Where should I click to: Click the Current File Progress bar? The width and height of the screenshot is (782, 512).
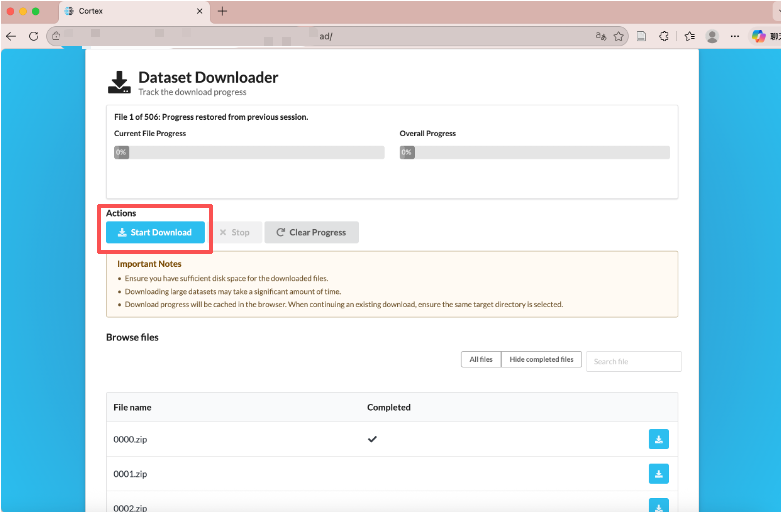pyautogui.click(x=249, y=153)
